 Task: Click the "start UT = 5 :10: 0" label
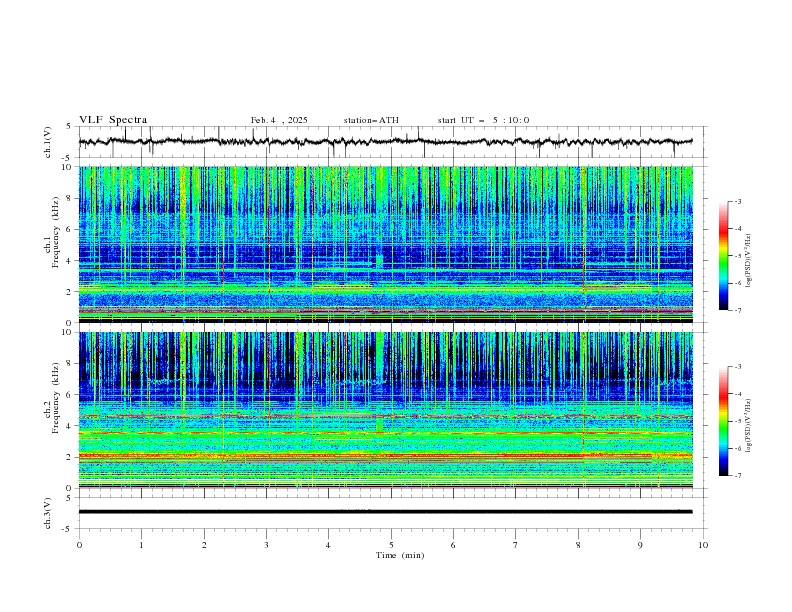483,120
